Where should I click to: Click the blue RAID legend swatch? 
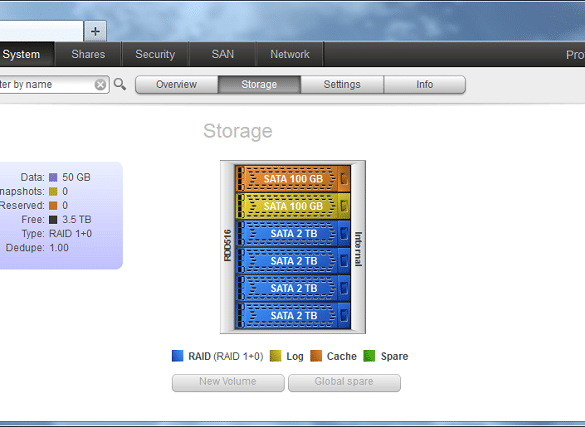(x=178, y=356)
